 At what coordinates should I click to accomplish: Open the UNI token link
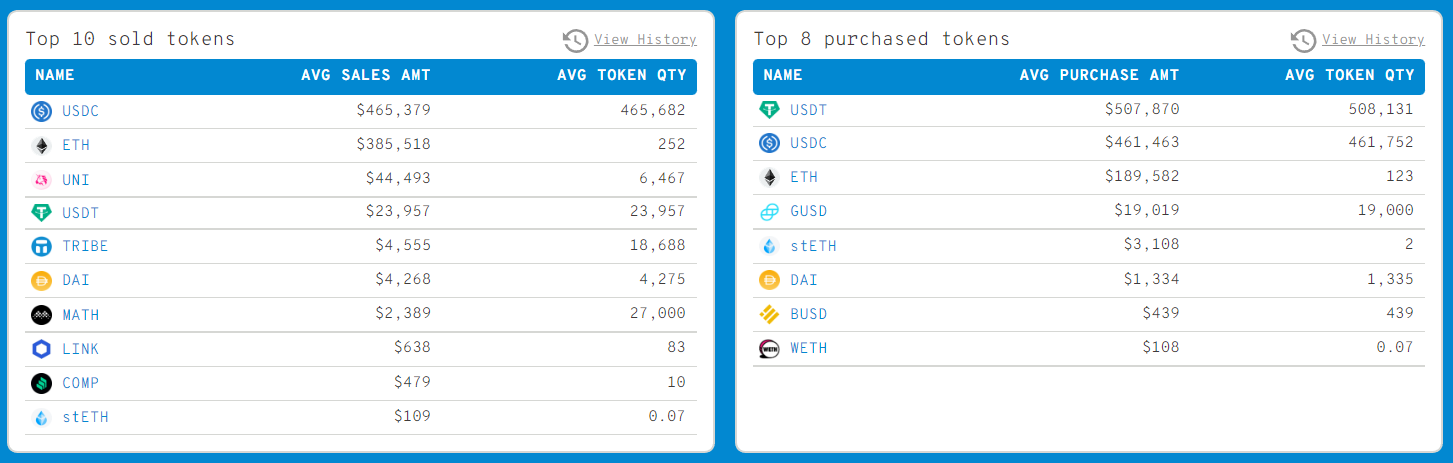point(76,180)
